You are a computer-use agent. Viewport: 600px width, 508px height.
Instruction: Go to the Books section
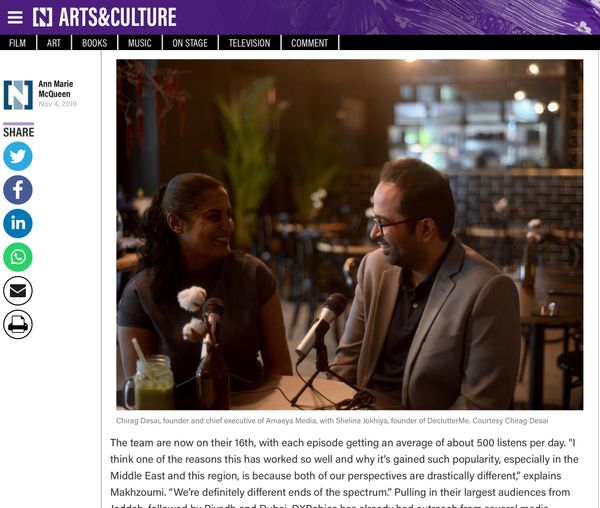(x=95, y=43)
